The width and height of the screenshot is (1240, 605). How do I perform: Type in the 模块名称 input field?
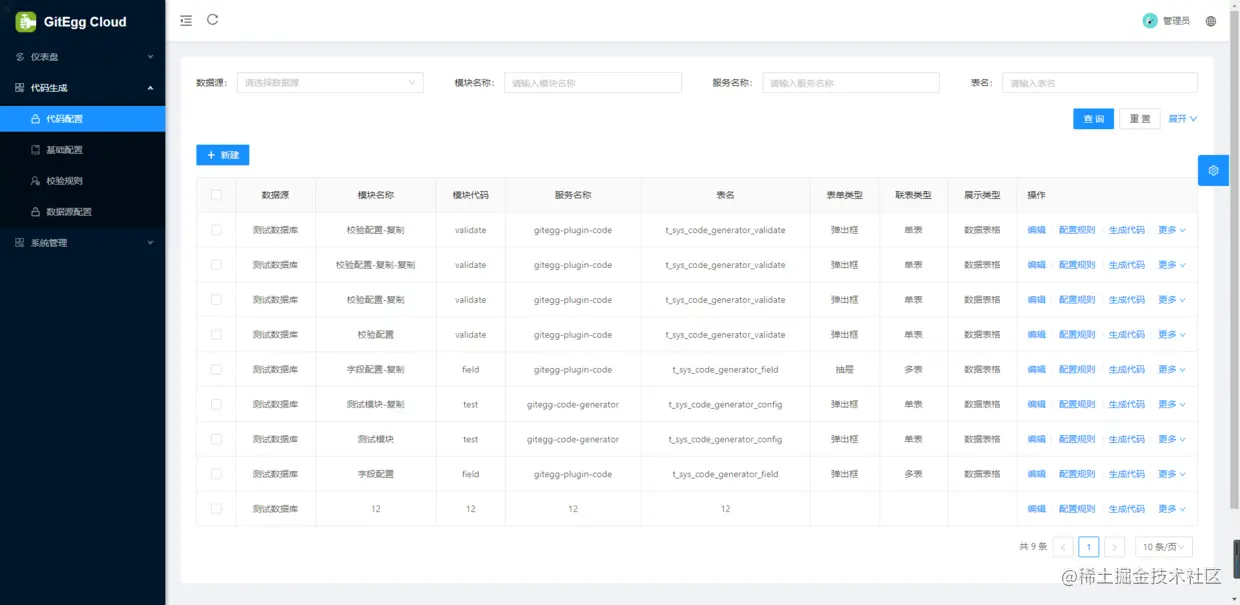[x=592, y=82]
